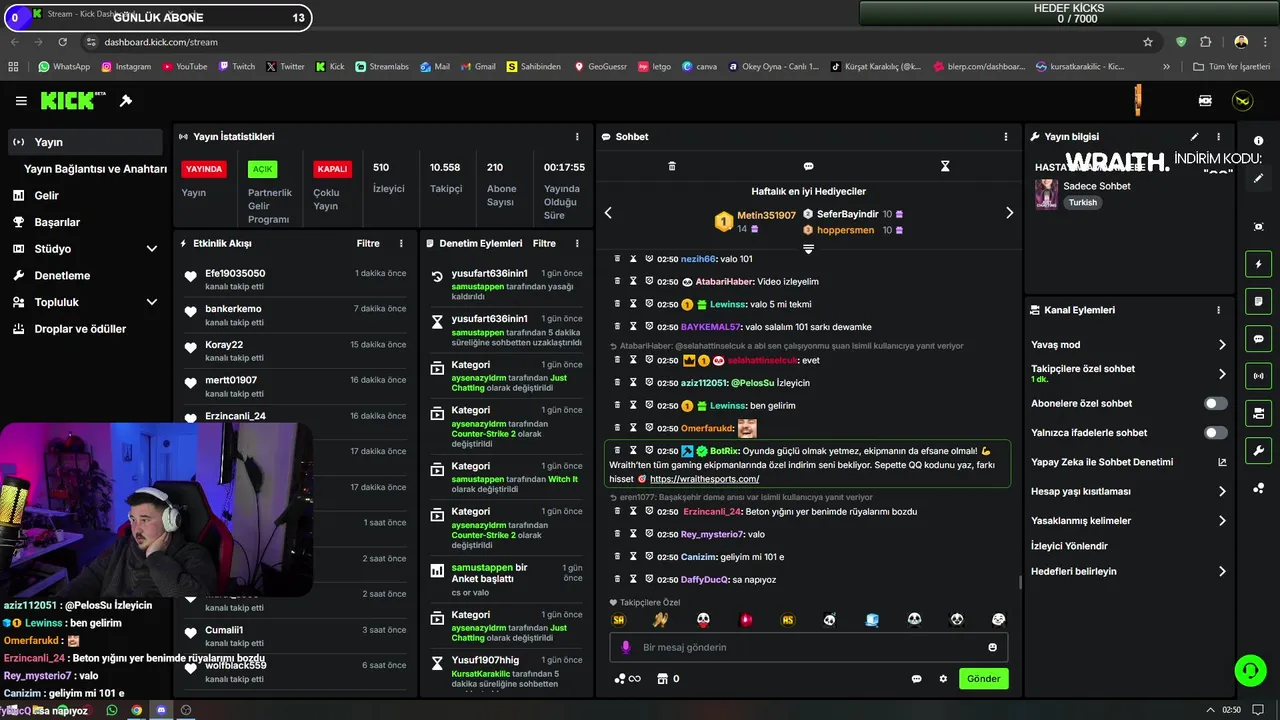Open Etkinlik Akışı three-dot menu
The width and height of the screenshot is (1280, 720).
pos(401,244)
